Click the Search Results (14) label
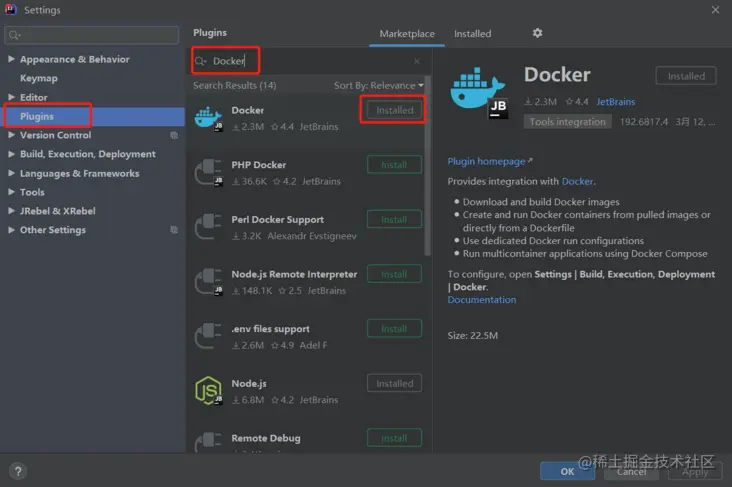This screenshot has height=487, width=732. coord(234,85)
